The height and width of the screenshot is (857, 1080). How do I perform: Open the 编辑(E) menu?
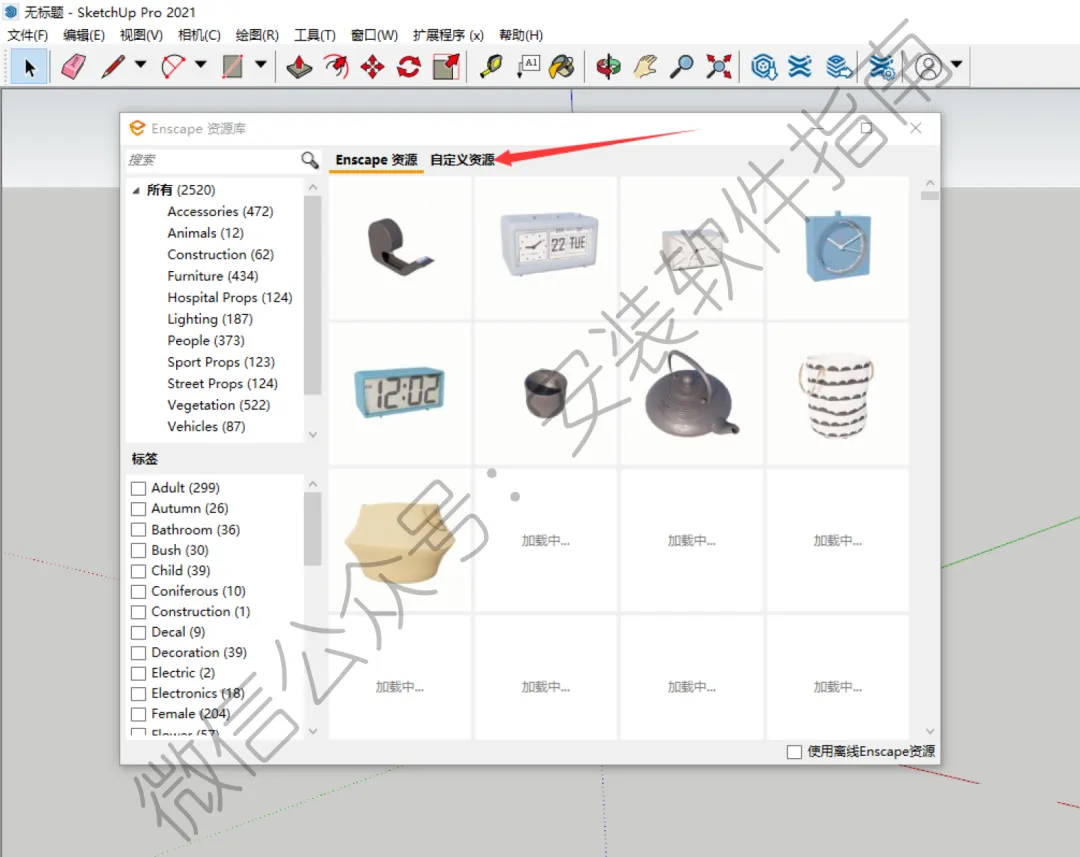[84, 35]
